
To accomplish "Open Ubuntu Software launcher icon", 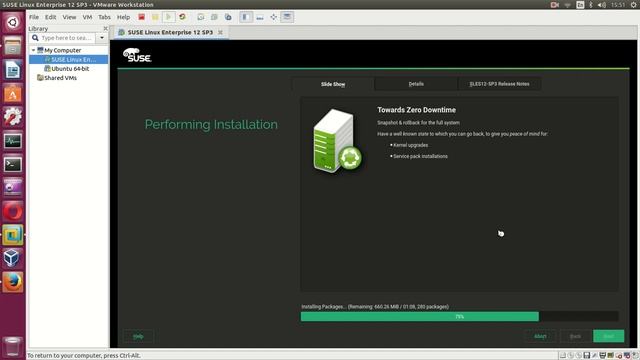I will (x=13, y=93).
